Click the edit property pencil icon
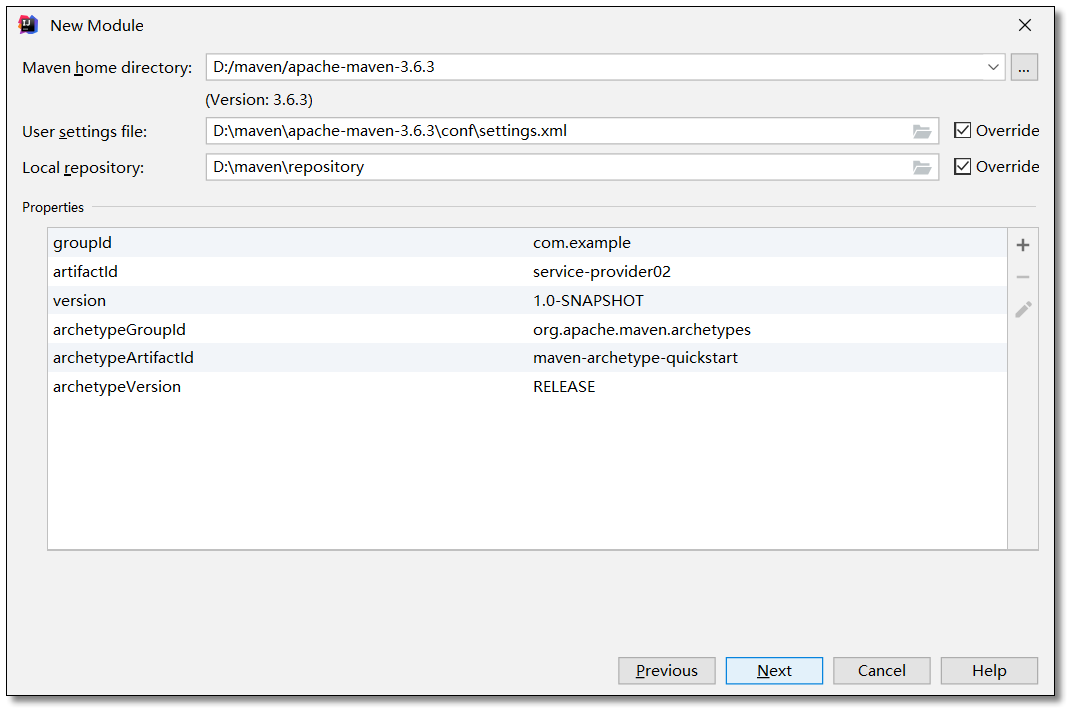 pyautogui.click(x=1022, y=310)
